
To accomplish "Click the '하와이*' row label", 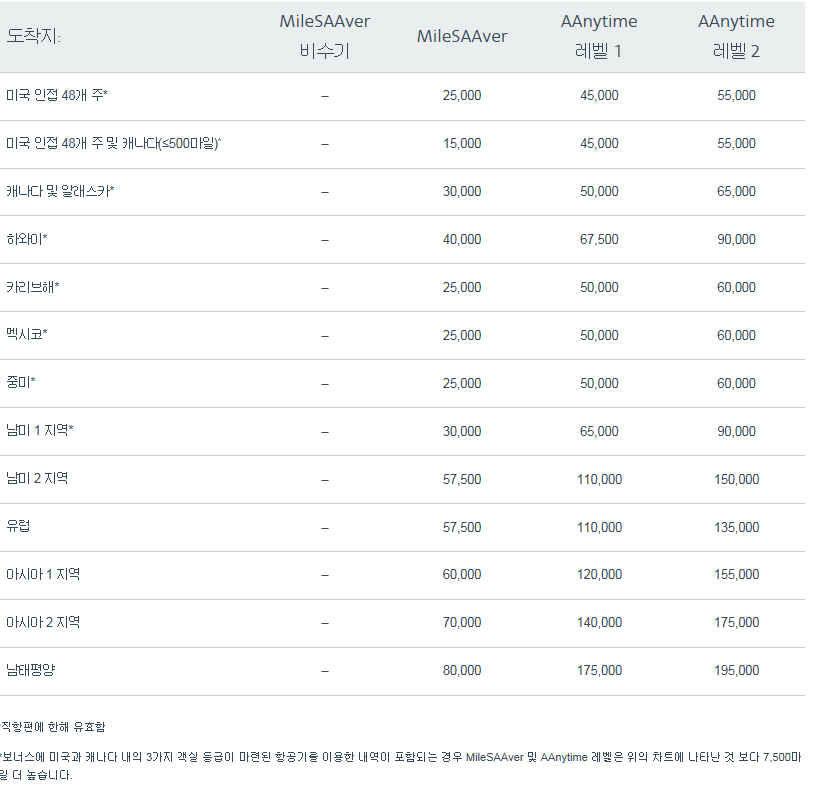I will coord(27,239).
